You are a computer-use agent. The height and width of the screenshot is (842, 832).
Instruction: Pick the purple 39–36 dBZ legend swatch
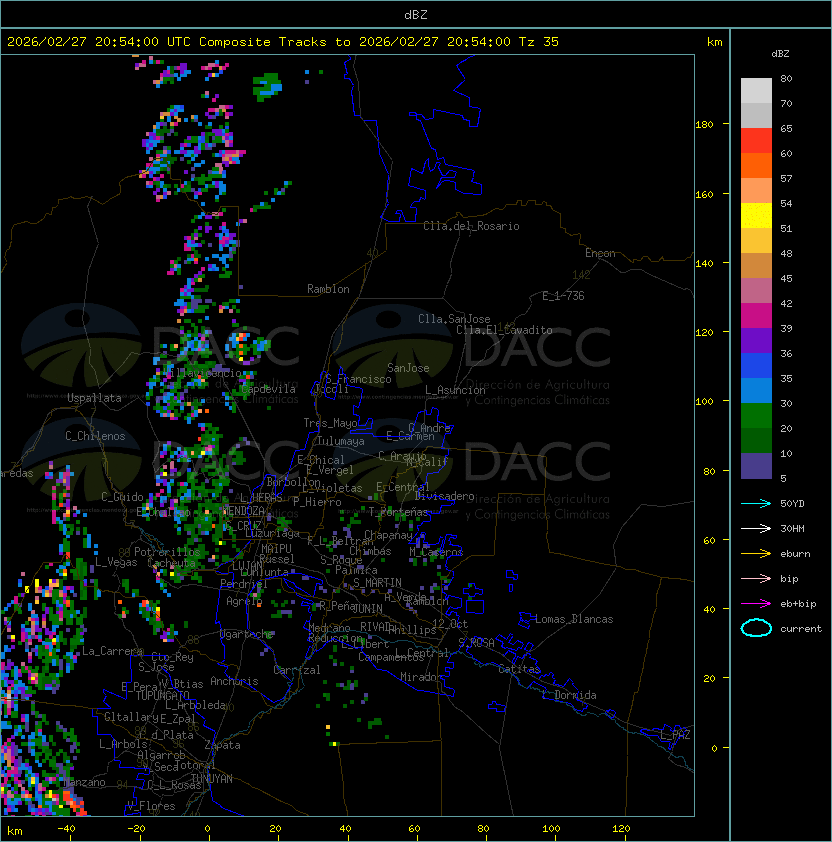coord(756,341)
